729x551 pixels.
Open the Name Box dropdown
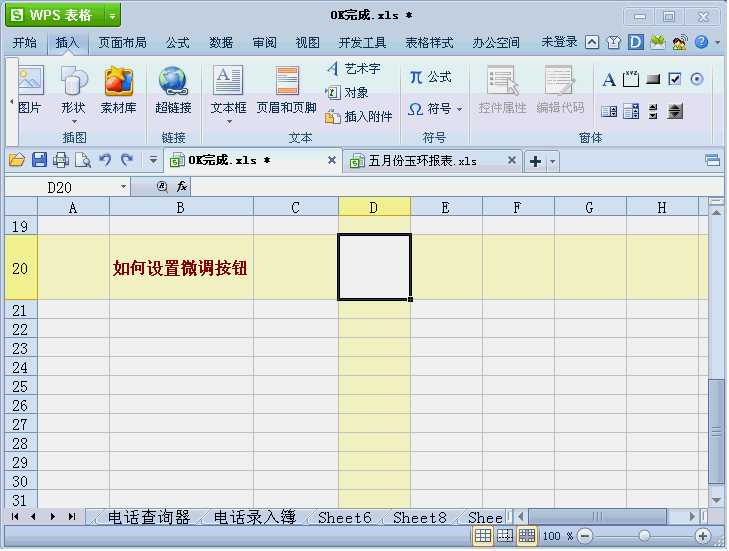(123, 187)
